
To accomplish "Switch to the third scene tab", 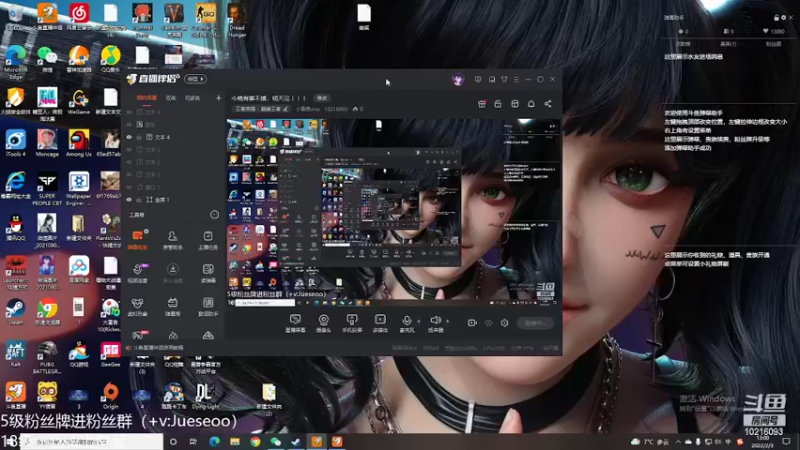I will (x=192, y=98).
